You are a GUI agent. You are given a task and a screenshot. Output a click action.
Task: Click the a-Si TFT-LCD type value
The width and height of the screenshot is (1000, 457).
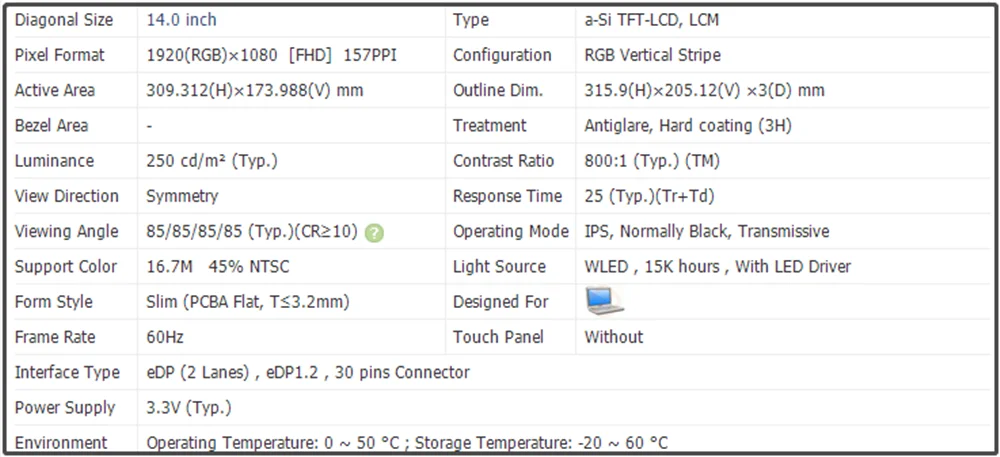point(651,20)
